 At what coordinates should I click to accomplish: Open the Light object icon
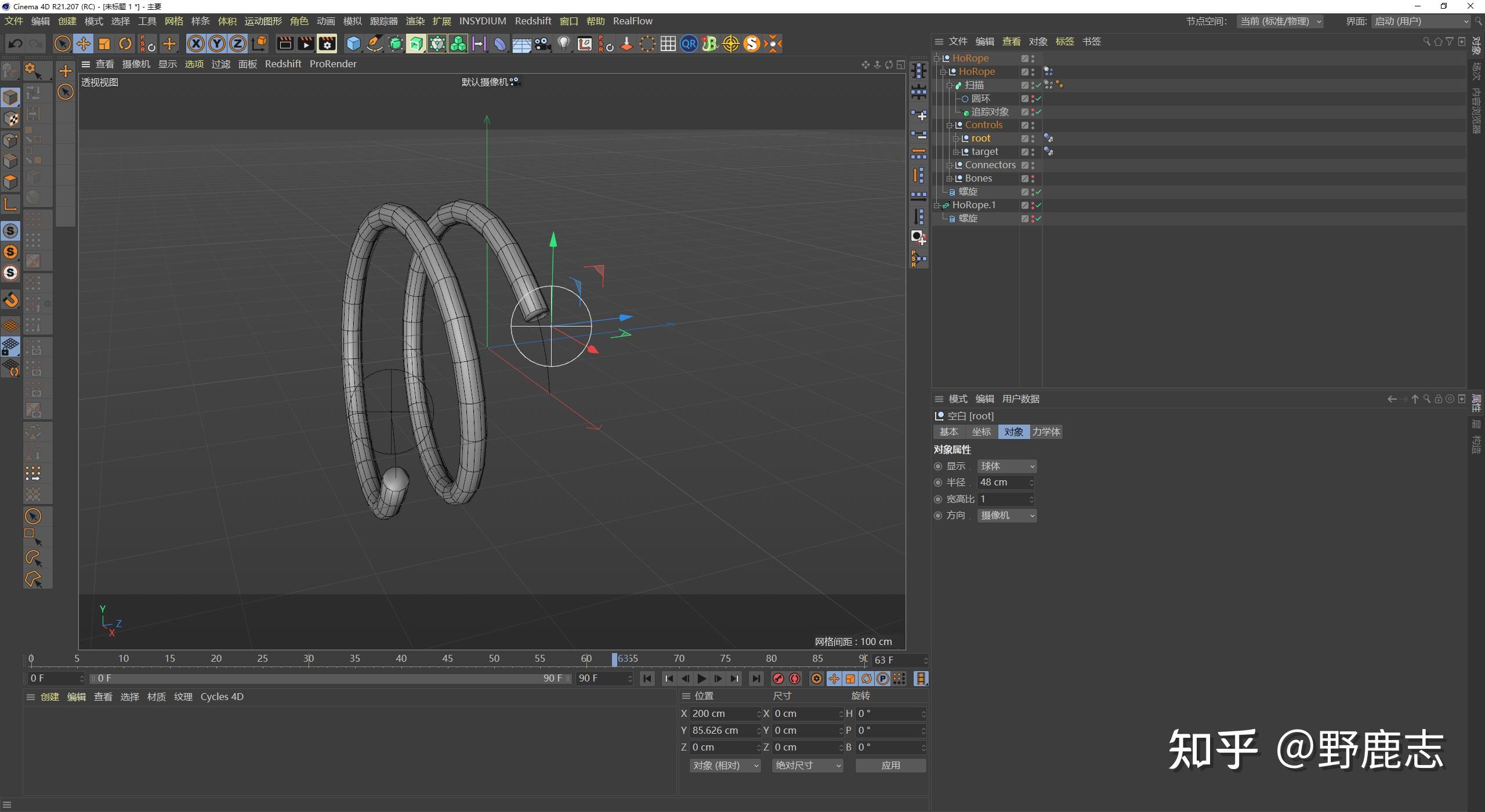tap(563, 43)
